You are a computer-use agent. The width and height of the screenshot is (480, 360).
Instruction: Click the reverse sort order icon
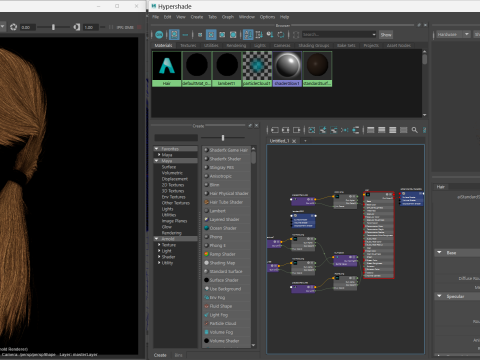pos(281,34)
